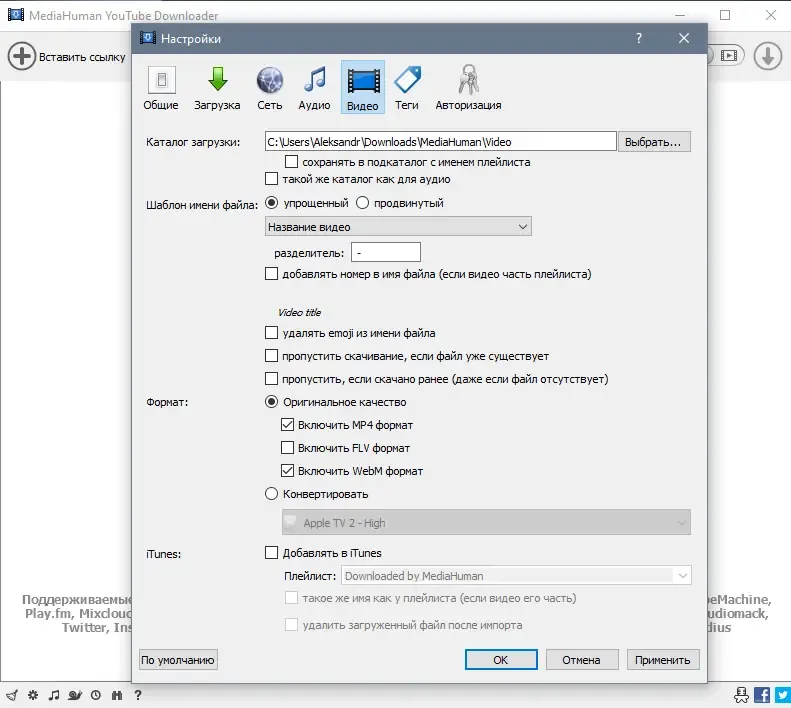
Task: Enable skipping download if file exists
Action: coord(271,356)
